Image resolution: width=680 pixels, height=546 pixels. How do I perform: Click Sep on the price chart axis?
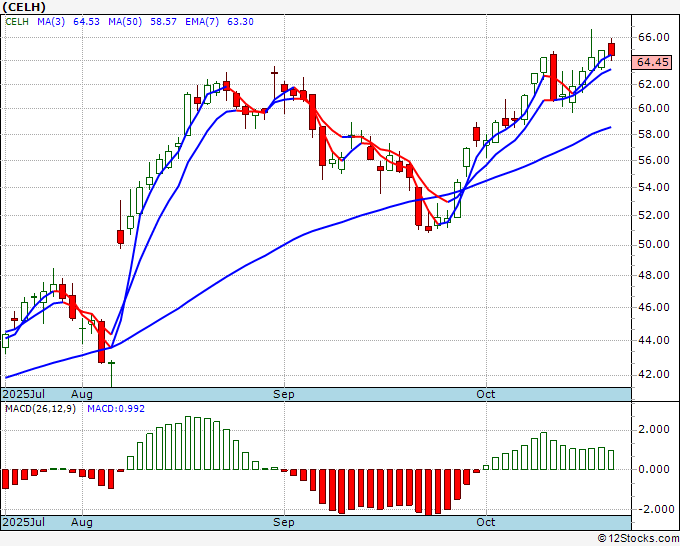click(x=284, y=394)
